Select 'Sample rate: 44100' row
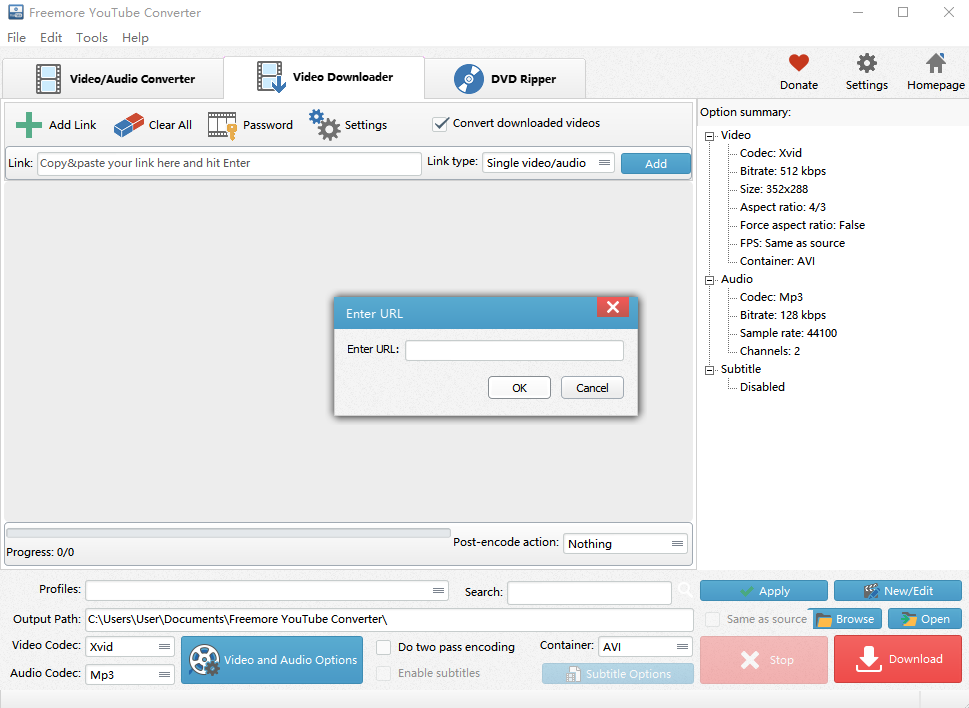The height and width of the screenshot is (708, 969). coord(788,333)
